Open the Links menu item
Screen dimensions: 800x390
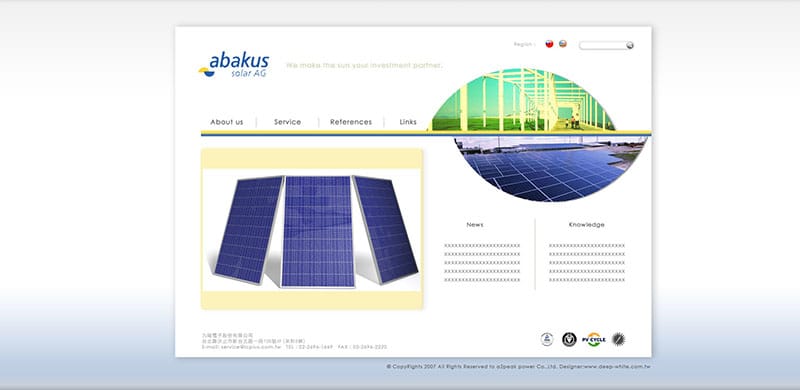click(408, 123)
